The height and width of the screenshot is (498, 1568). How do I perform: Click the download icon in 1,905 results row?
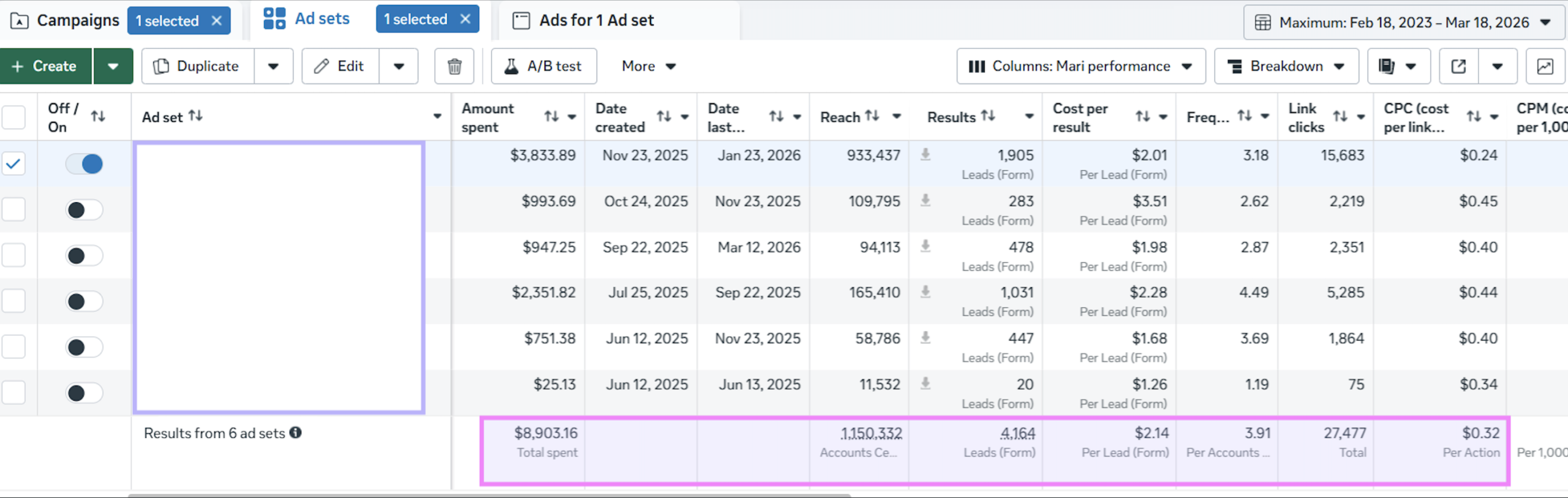click(x=925, y=155)
